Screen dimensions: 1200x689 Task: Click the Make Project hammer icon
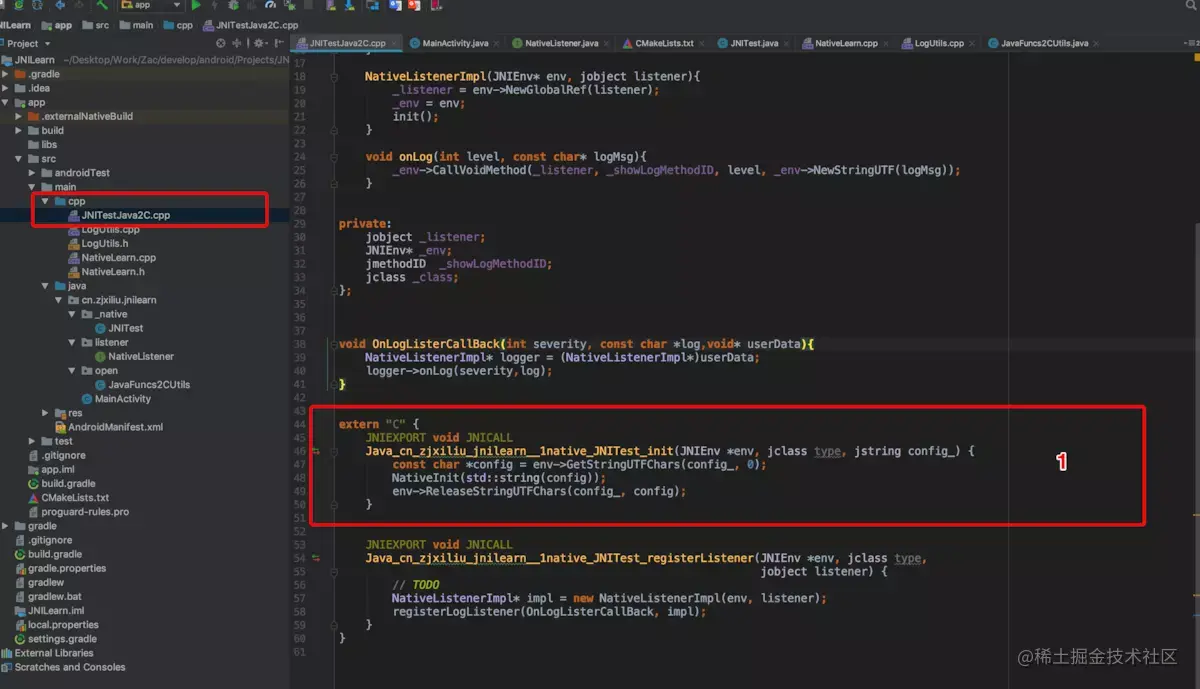click(103, 5)
